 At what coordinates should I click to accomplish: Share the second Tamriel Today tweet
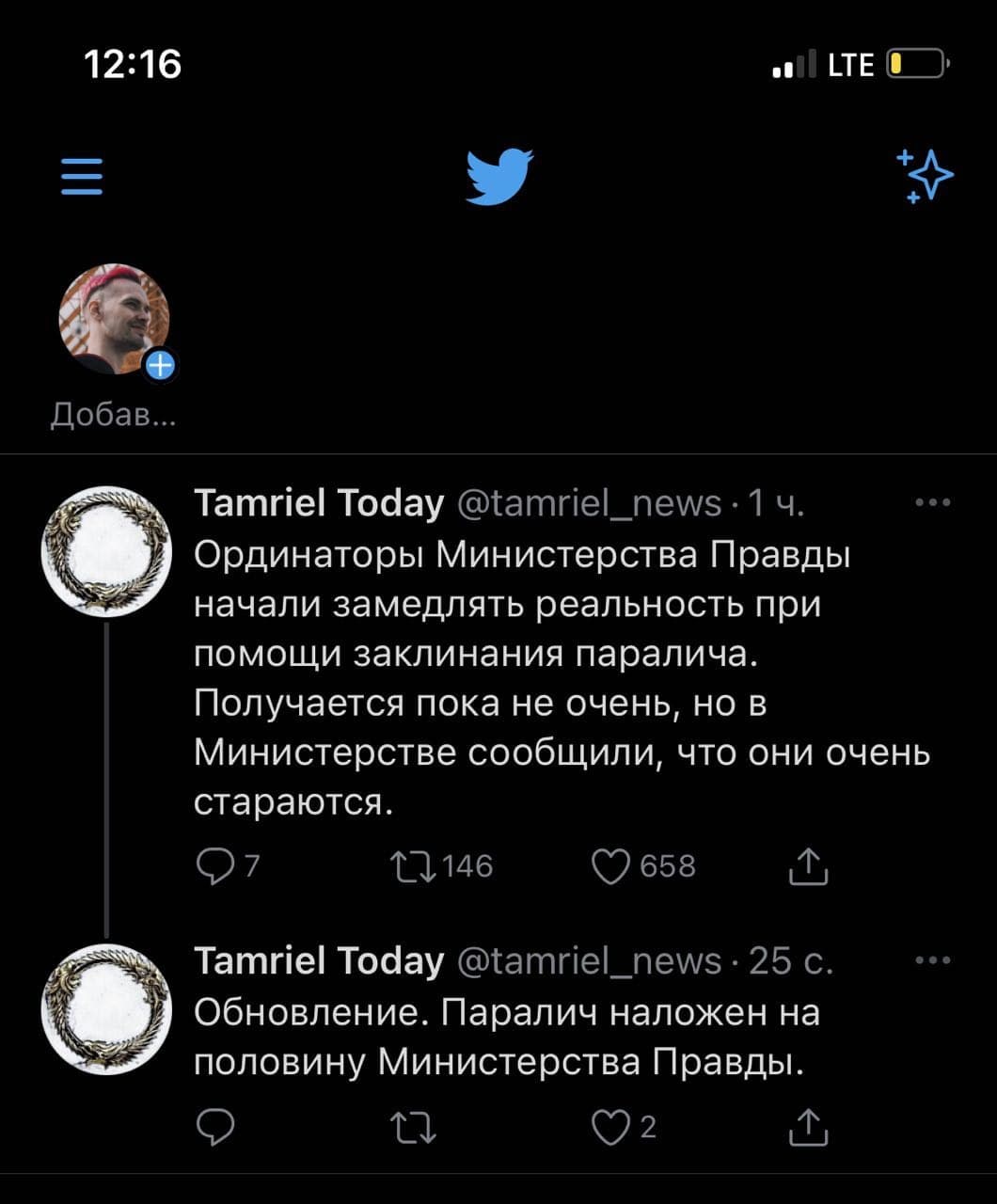[x=808, y=1126]
